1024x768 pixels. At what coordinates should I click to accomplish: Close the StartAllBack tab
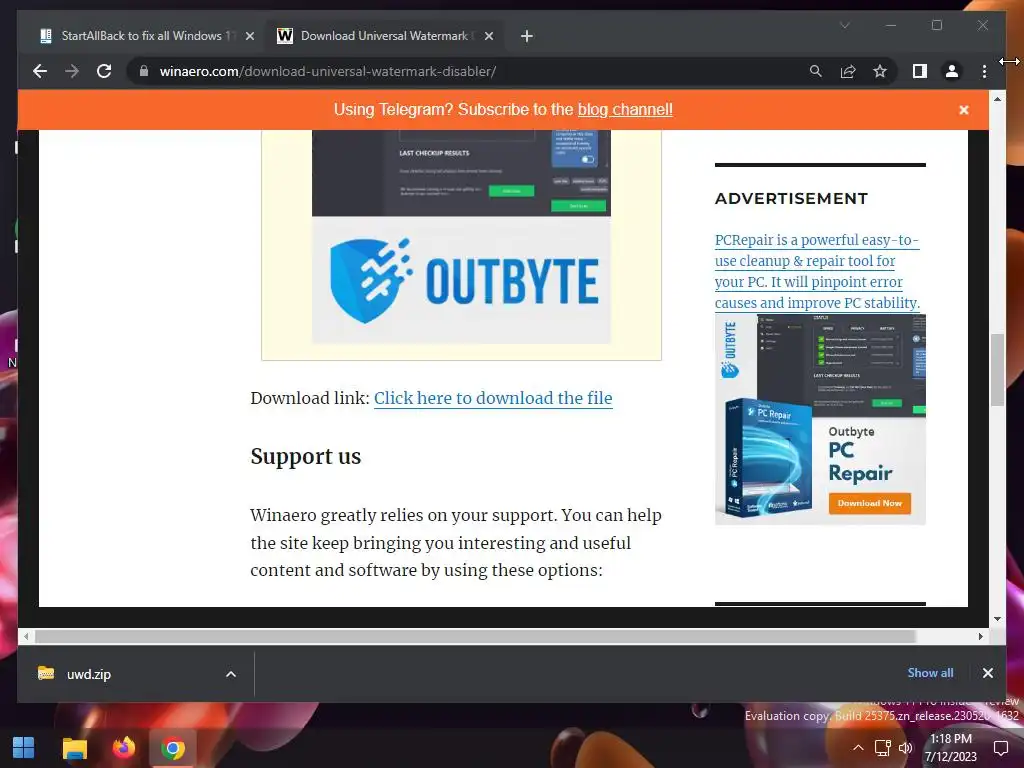click(x=249, y=36)
